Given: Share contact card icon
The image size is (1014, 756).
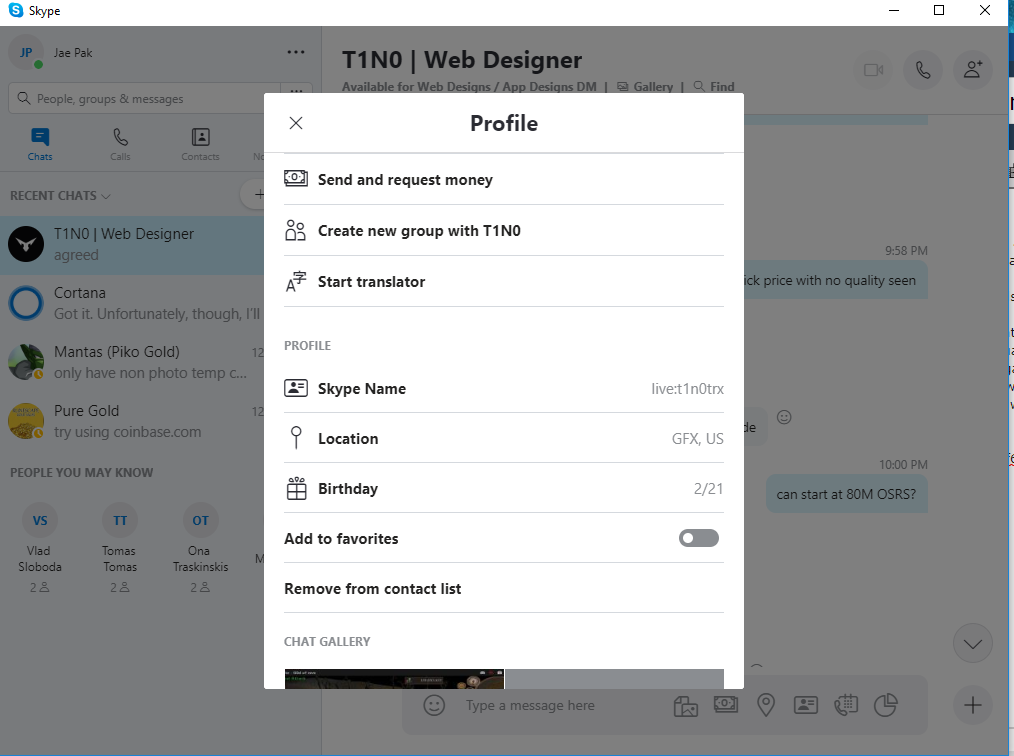Looking at the screenshot, I should tap(806, 705).
